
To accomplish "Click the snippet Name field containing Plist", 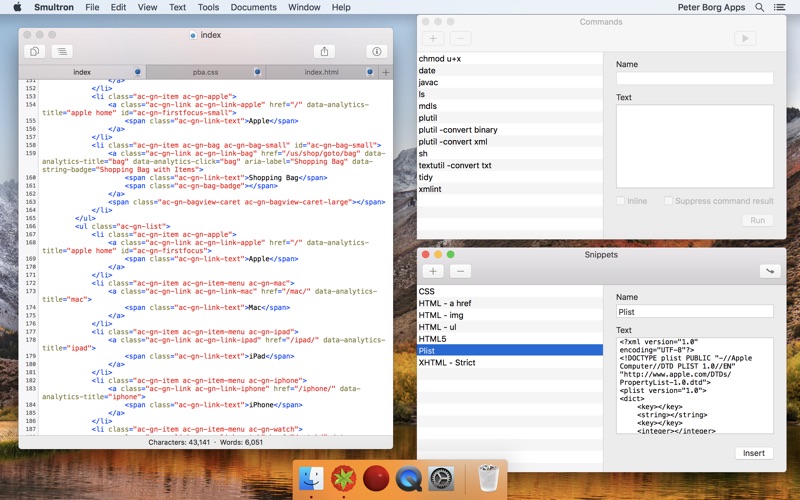I will [694, 312].
